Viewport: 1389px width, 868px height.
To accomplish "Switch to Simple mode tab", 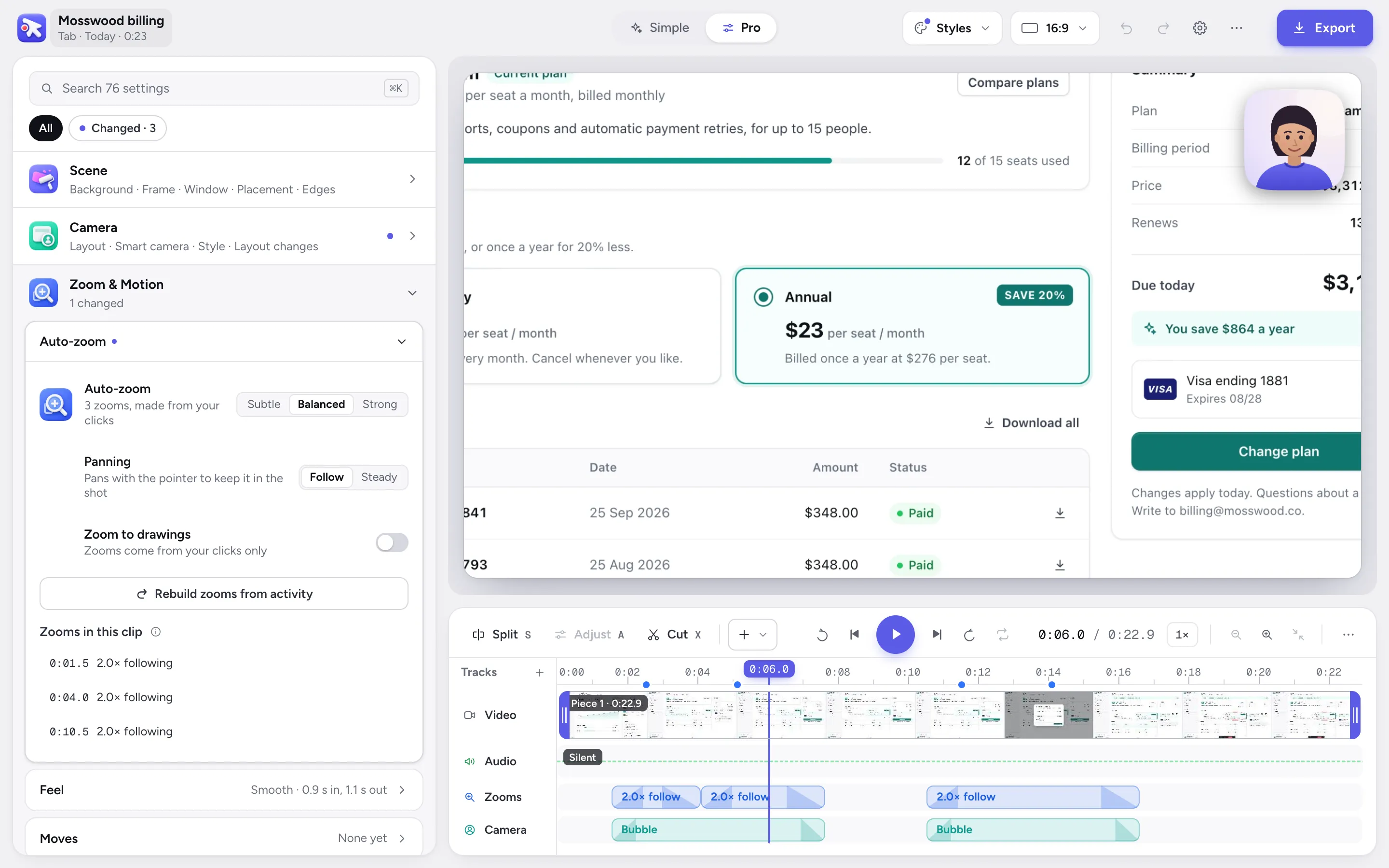I will (x=659, y=27).
